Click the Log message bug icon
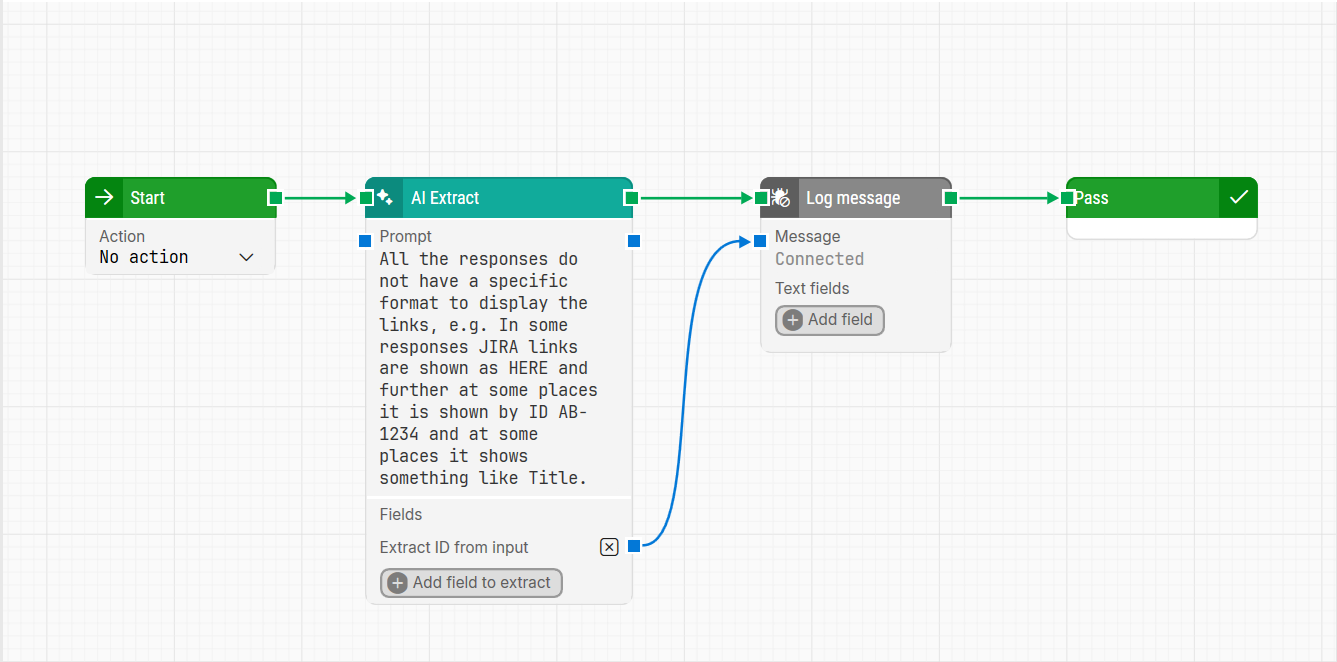The image size is (1337, 662). click(780, 198)
